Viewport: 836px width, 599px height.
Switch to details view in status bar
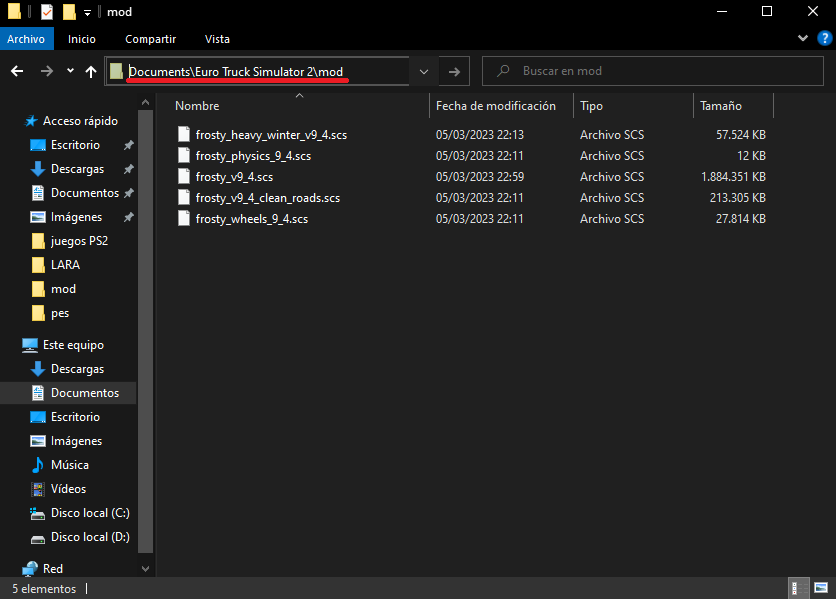click(x=798, y=589)
